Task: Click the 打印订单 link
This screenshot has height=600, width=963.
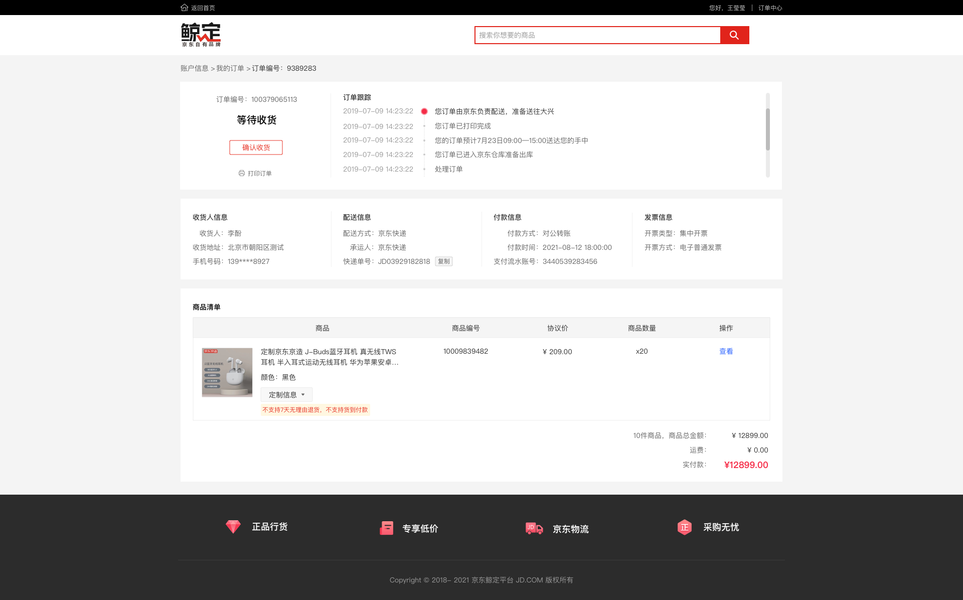Action: [x=260, y=173]
